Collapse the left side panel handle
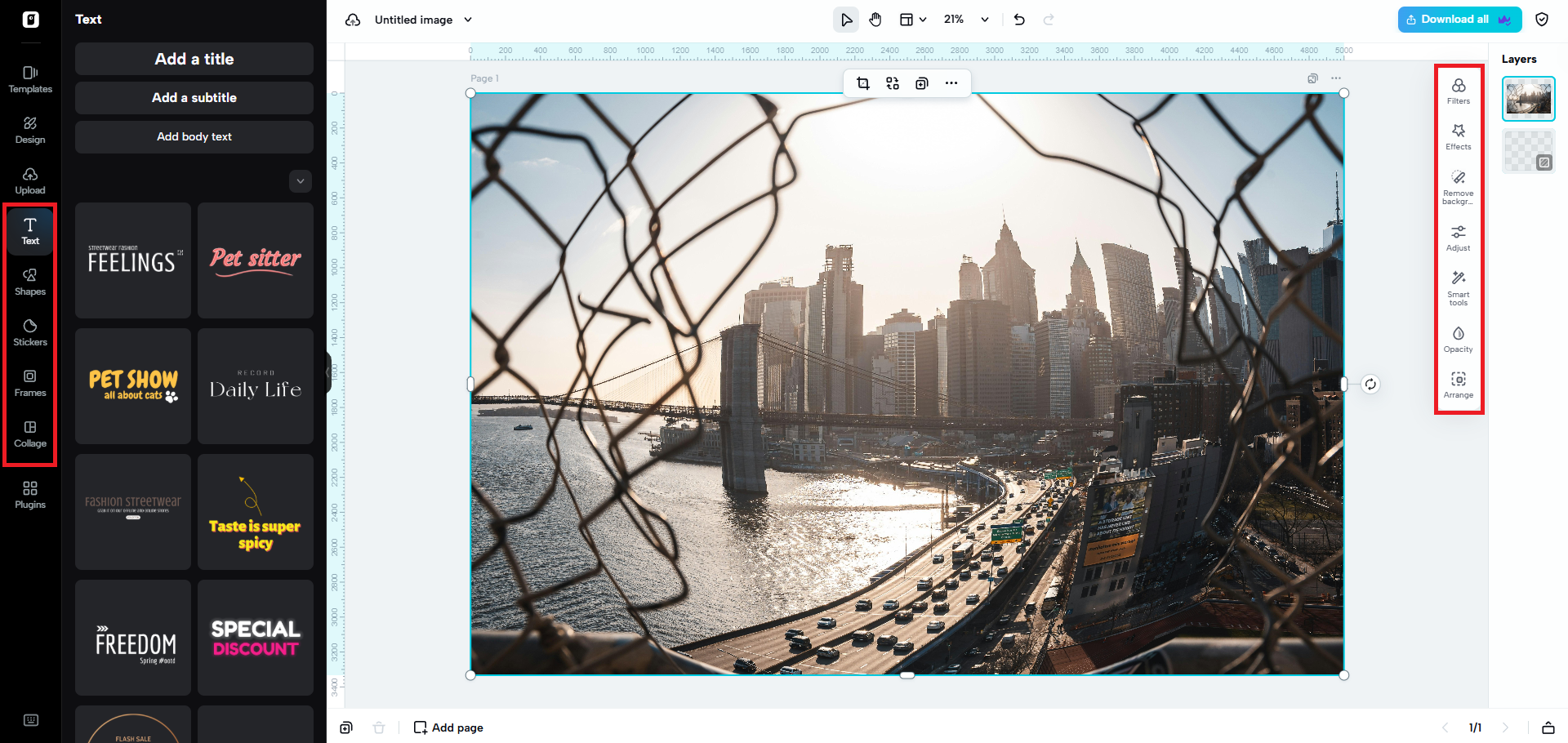Screen dimensions: 1568x743 [328, 372]
